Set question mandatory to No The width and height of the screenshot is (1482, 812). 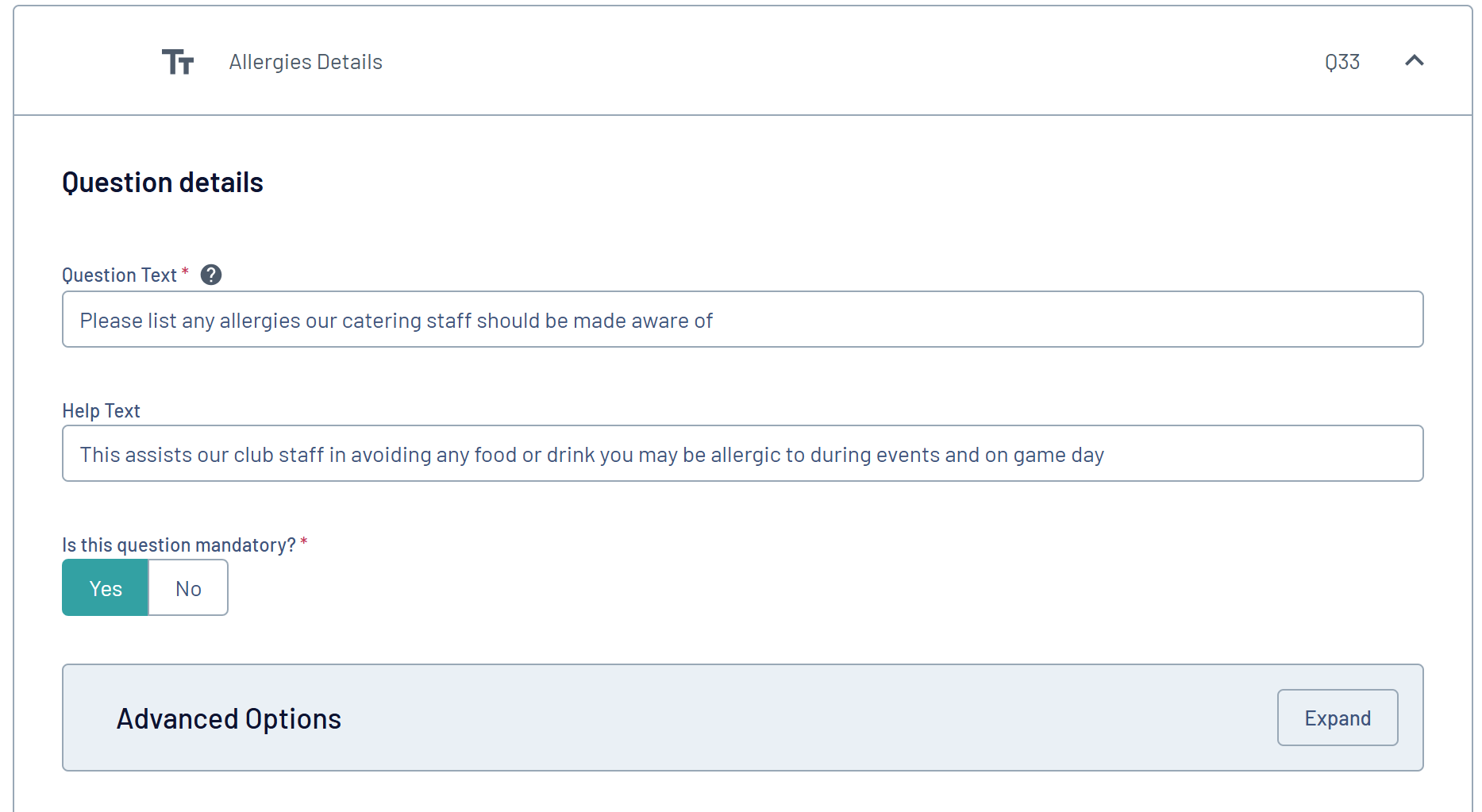point(188,588)
